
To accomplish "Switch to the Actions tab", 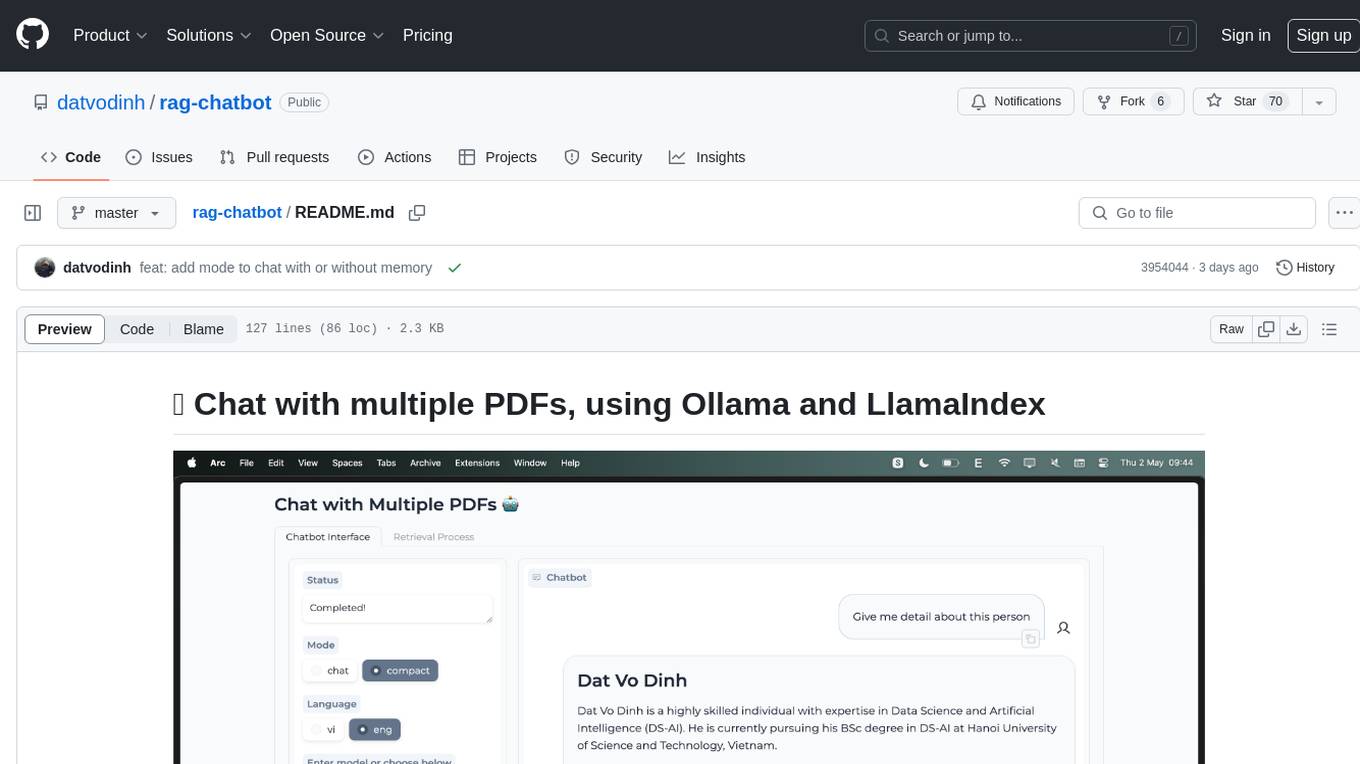I will tap(395, 157).
